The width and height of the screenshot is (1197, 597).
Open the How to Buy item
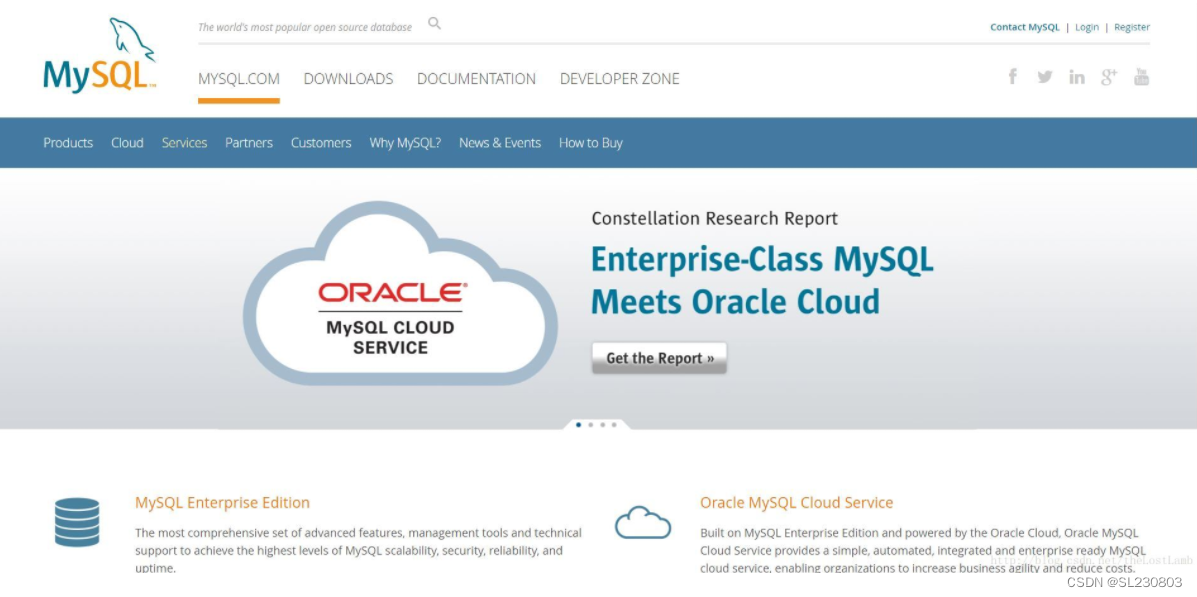click(x=591, y=143)
